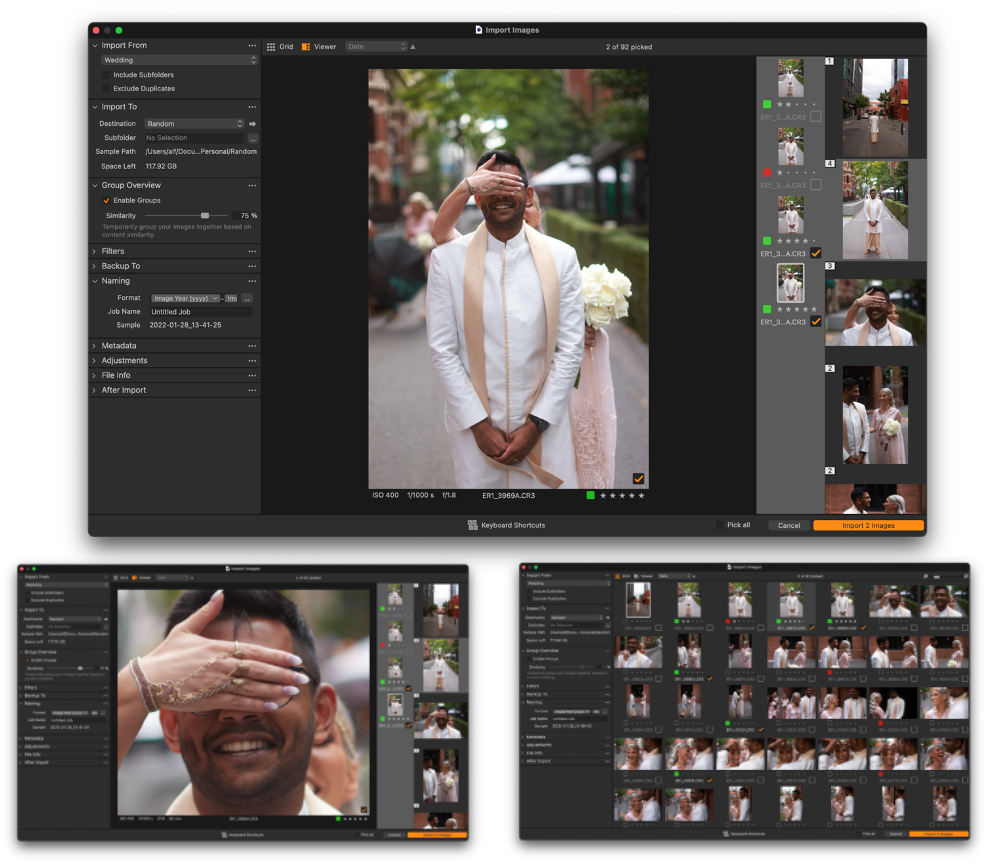Image resolution: width=988 pixels, height=864 pixels.
Task: Expand the Metadata section
Action: [x=118, y=346]
